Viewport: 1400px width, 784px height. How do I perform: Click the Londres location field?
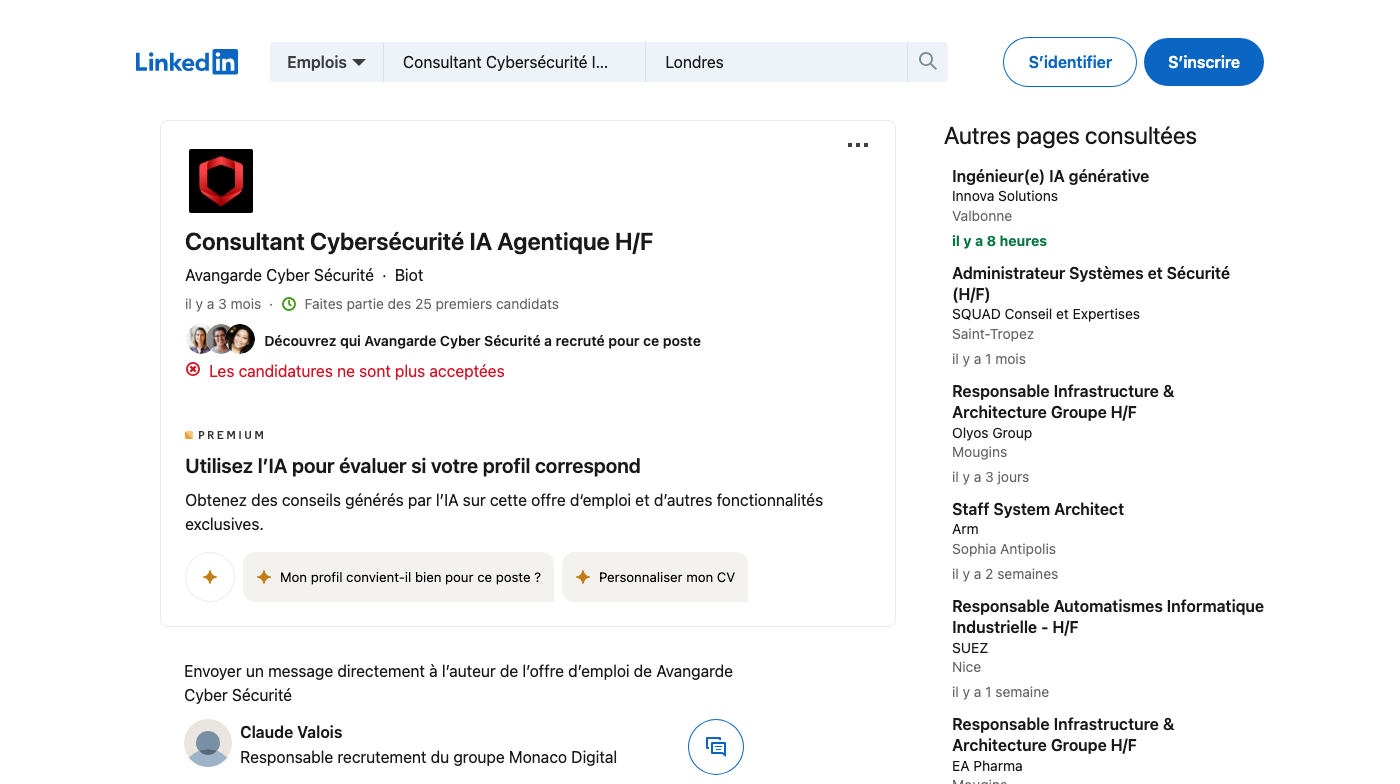777,62
